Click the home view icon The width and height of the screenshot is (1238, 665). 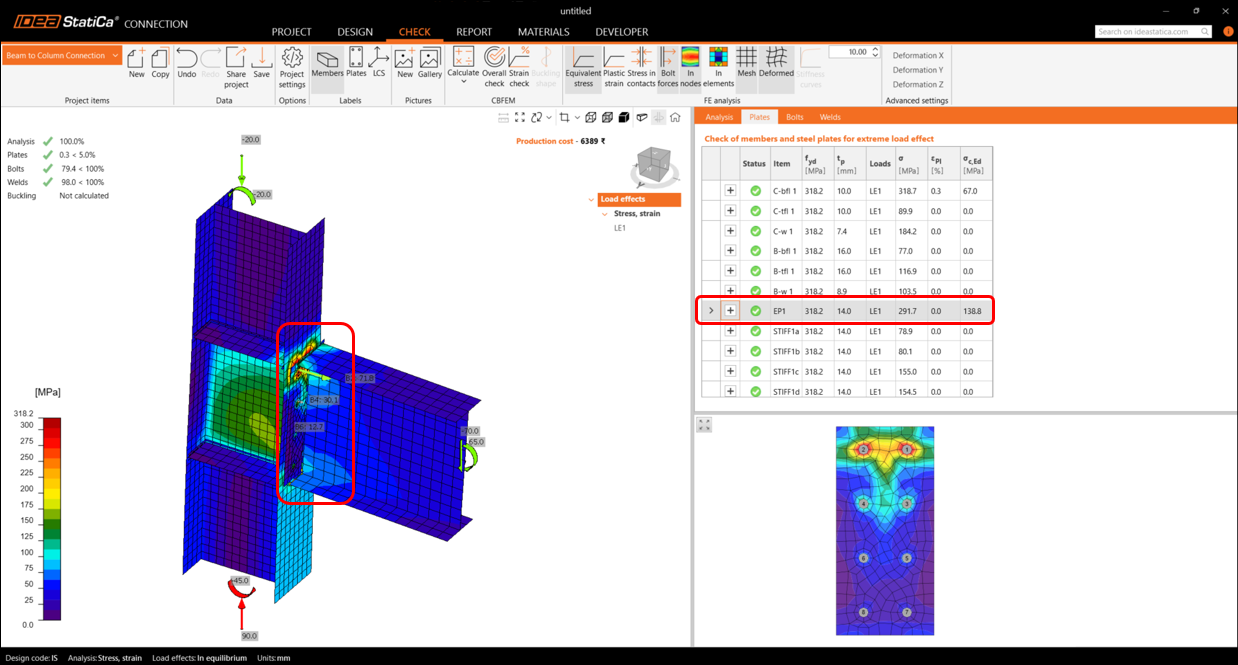point(676,118)
